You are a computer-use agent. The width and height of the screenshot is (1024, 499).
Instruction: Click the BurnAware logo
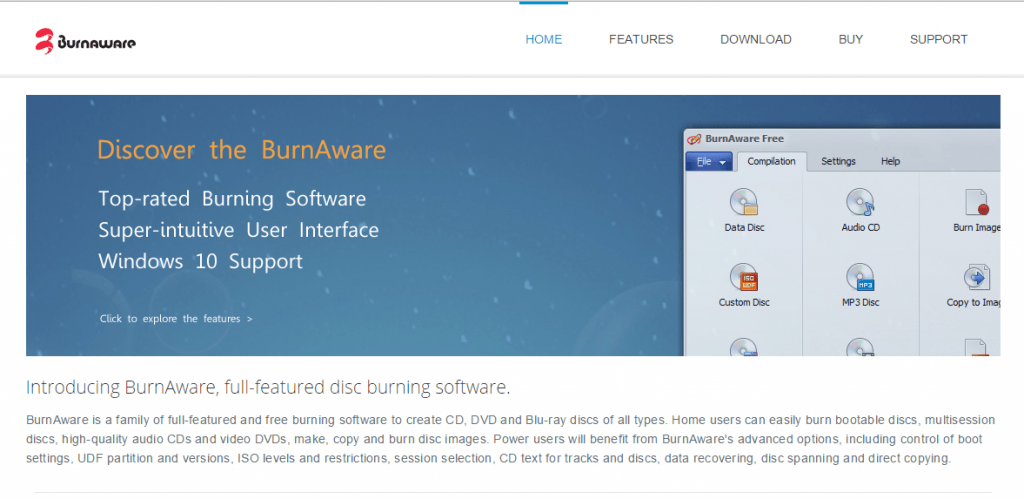point(86,41)
